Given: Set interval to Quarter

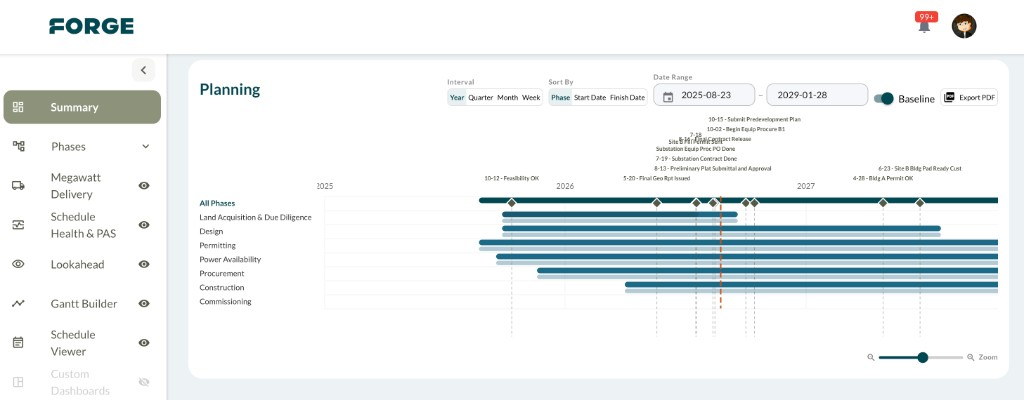Looking at the screenshot, I should 481,97.
